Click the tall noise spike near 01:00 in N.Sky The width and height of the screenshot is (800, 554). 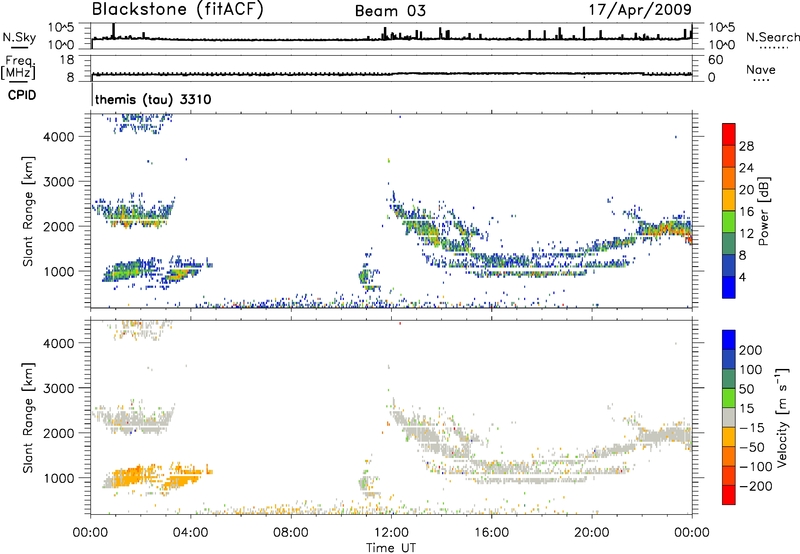click(x=113, y=31)
